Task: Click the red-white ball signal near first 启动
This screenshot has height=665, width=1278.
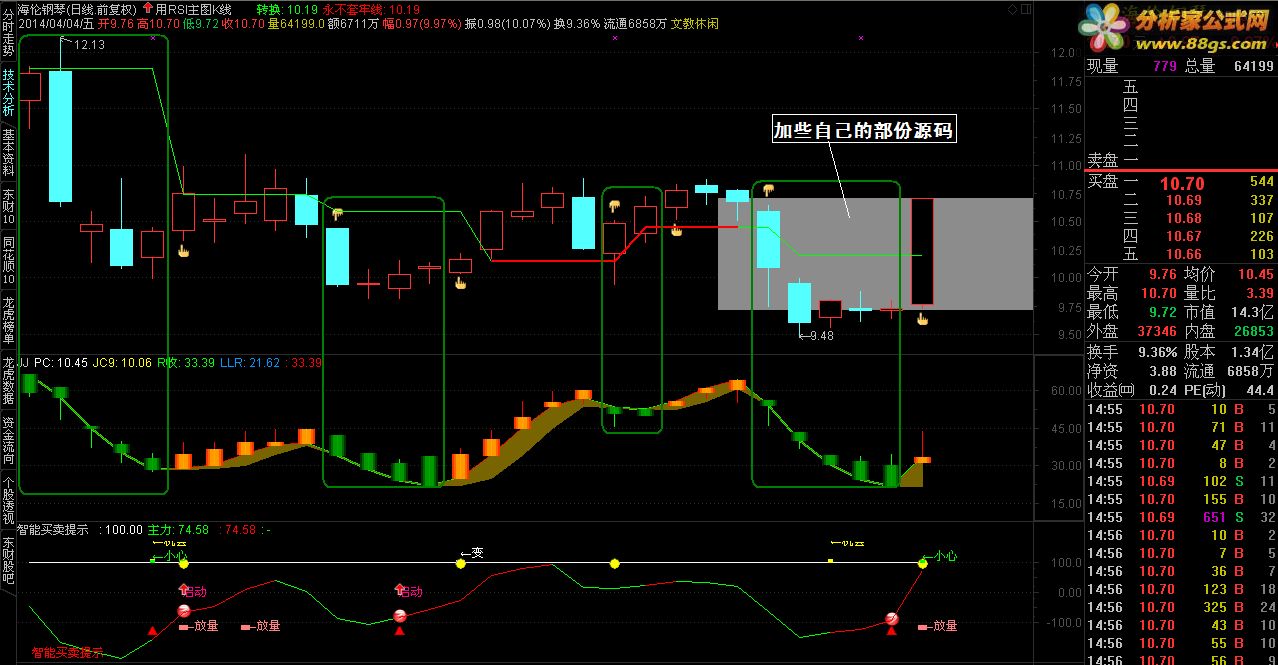Action: pos(183,611)
